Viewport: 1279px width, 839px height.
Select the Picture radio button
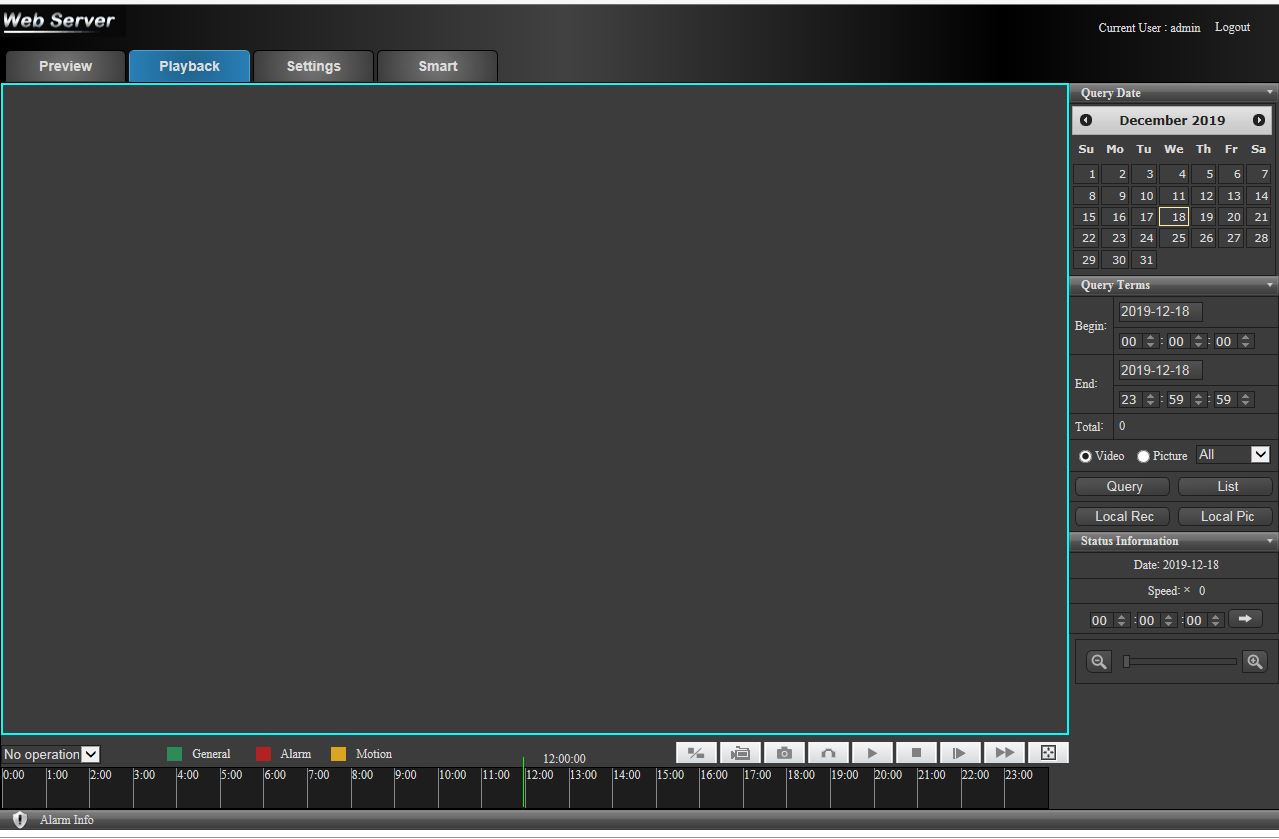tap(1143, 456)
